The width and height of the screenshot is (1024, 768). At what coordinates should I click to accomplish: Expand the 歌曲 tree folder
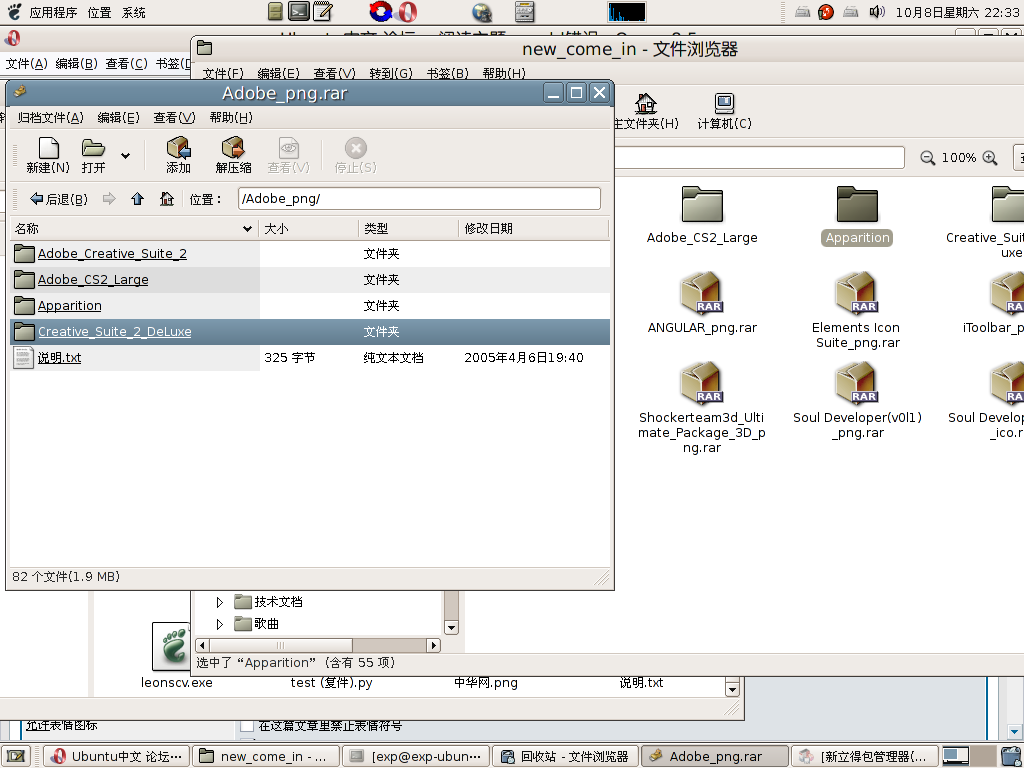point(219,624)
